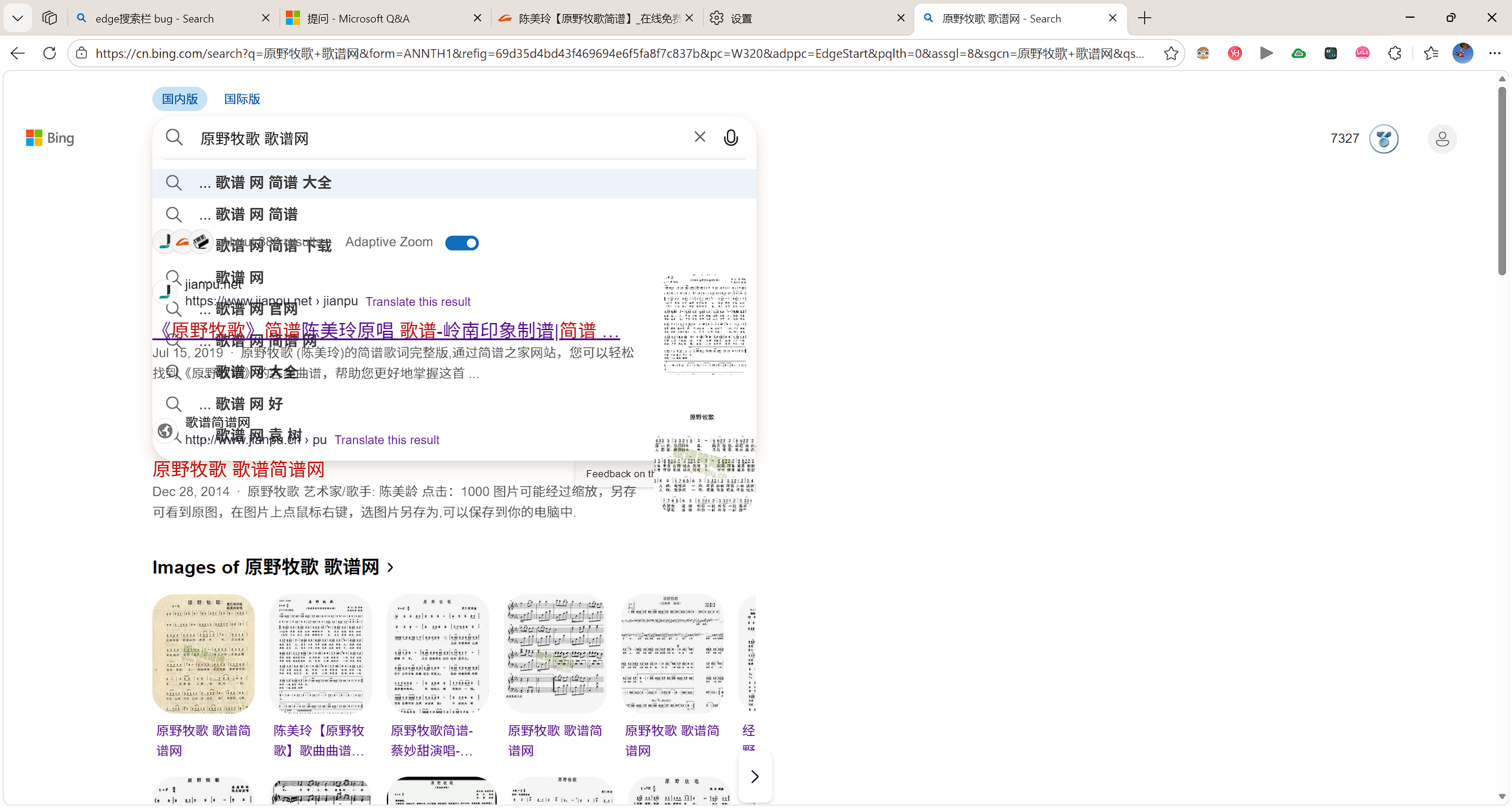Viewport: 1512px width, 808px height.
Task: Open the 《原野牧歌》简谱陈美玲原唱 result link
Action: point(386,331)
